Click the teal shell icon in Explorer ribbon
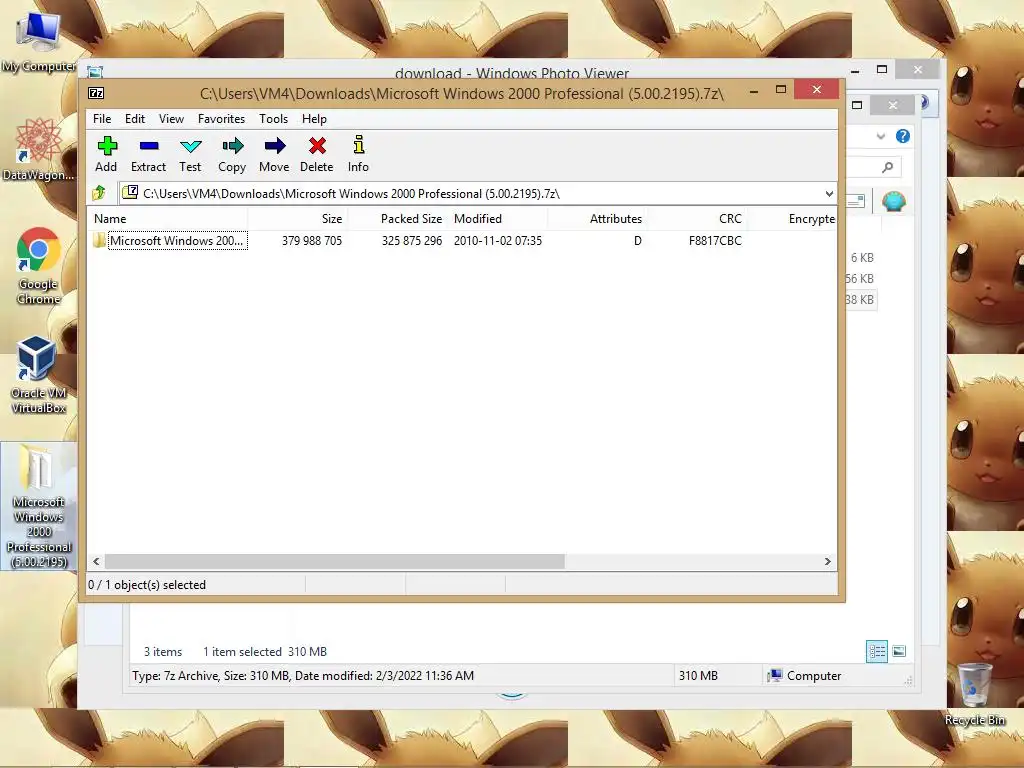The image size is (1024, 768). (893, 201)
